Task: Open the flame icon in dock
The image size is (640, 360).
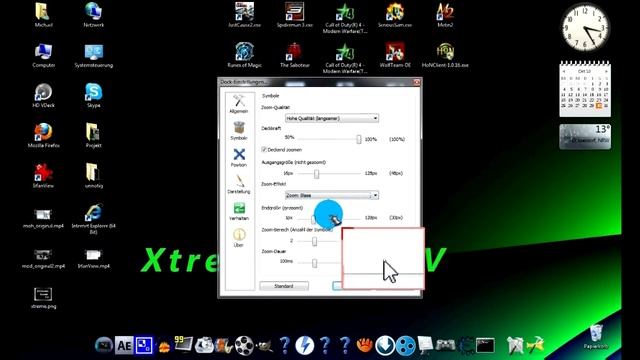Action: tap(164, 347)
